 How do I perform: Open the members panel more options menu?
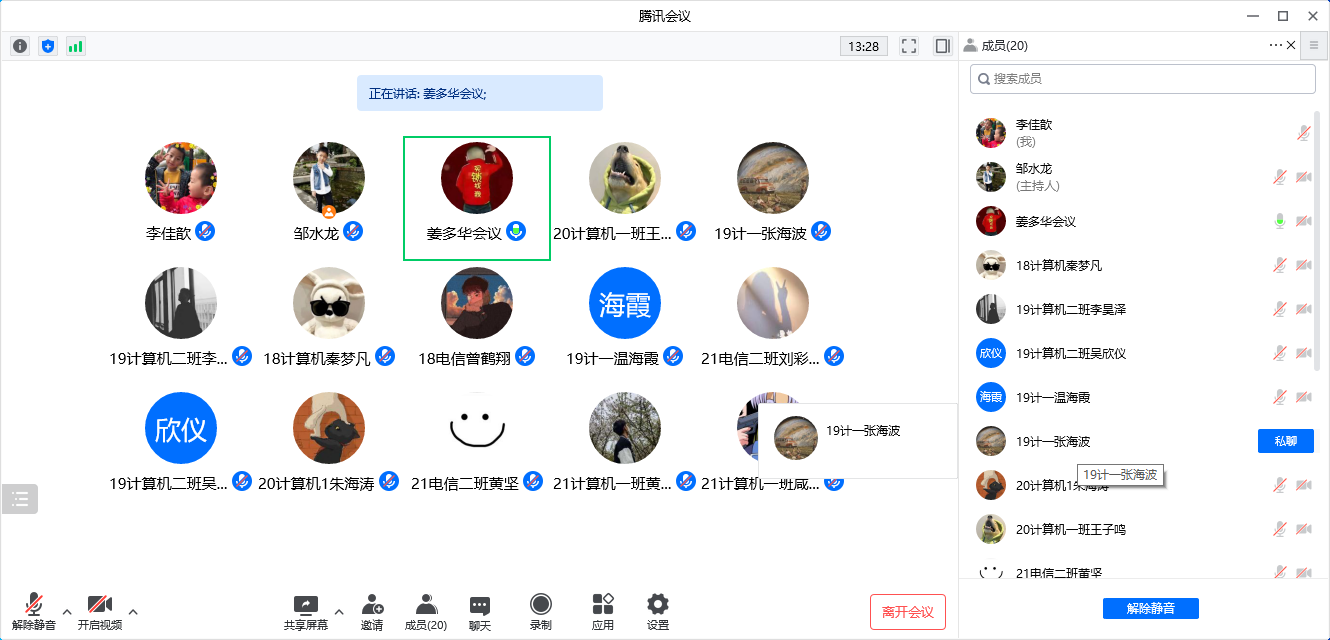click(1275, 45)
